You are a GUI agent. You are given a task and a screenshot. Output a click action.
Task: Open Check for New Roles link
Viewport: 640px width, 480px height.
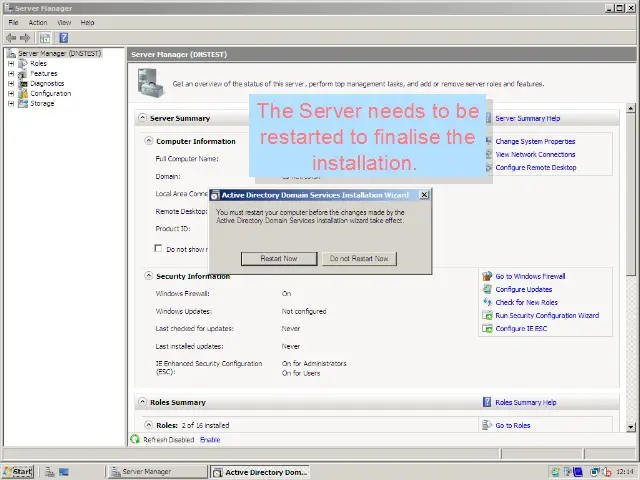click(x=527, y=302)
